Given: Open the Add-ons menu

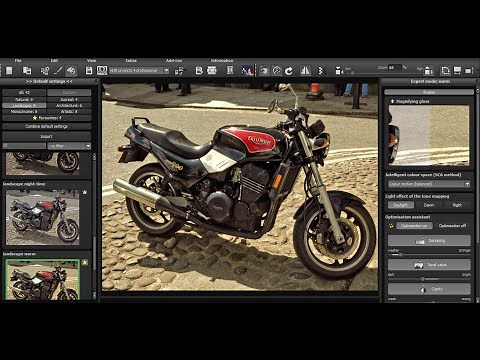Looking at the screenshot, I should [x=174, y=61].
